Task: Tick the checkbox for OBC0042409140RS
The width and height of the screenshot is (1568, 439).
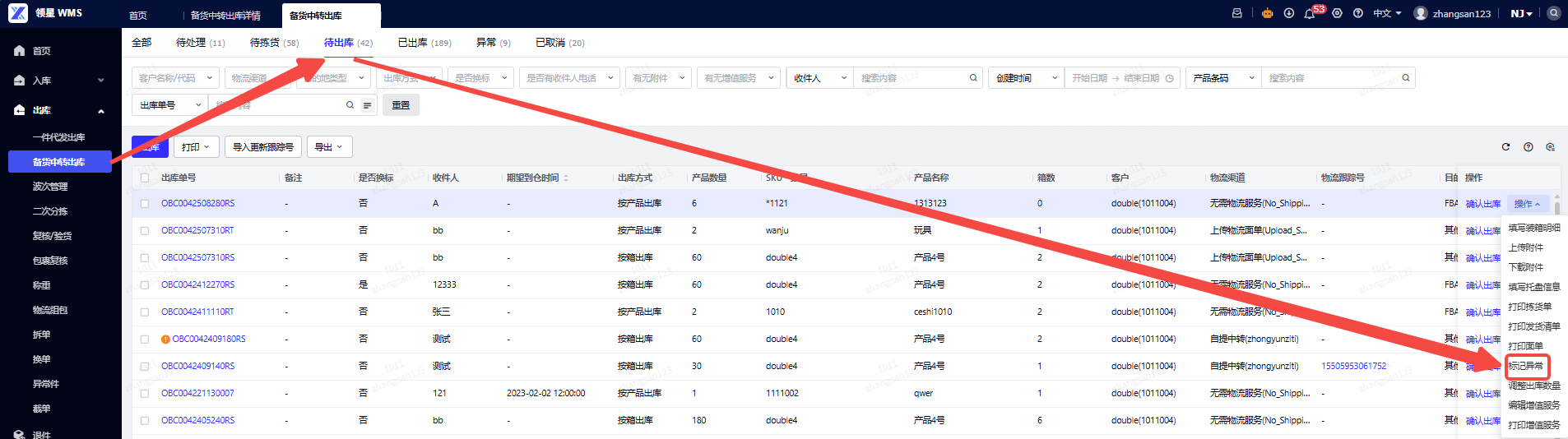Action: pyautogui.click(x=145, y=367)
